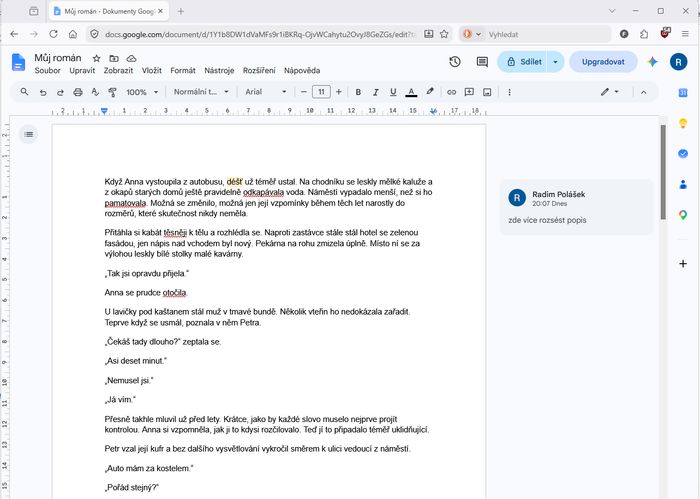Check the cloud save status icon

pos(131,58)
